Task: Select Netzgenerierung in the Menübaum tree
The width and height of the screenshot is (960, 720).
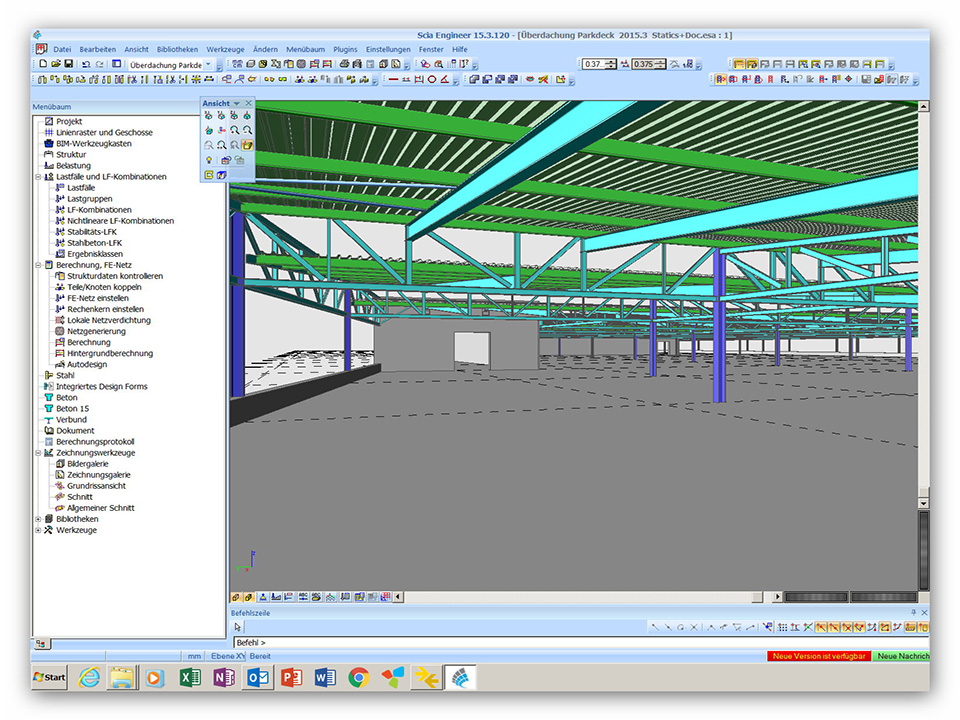Action: tap(94, 331)
